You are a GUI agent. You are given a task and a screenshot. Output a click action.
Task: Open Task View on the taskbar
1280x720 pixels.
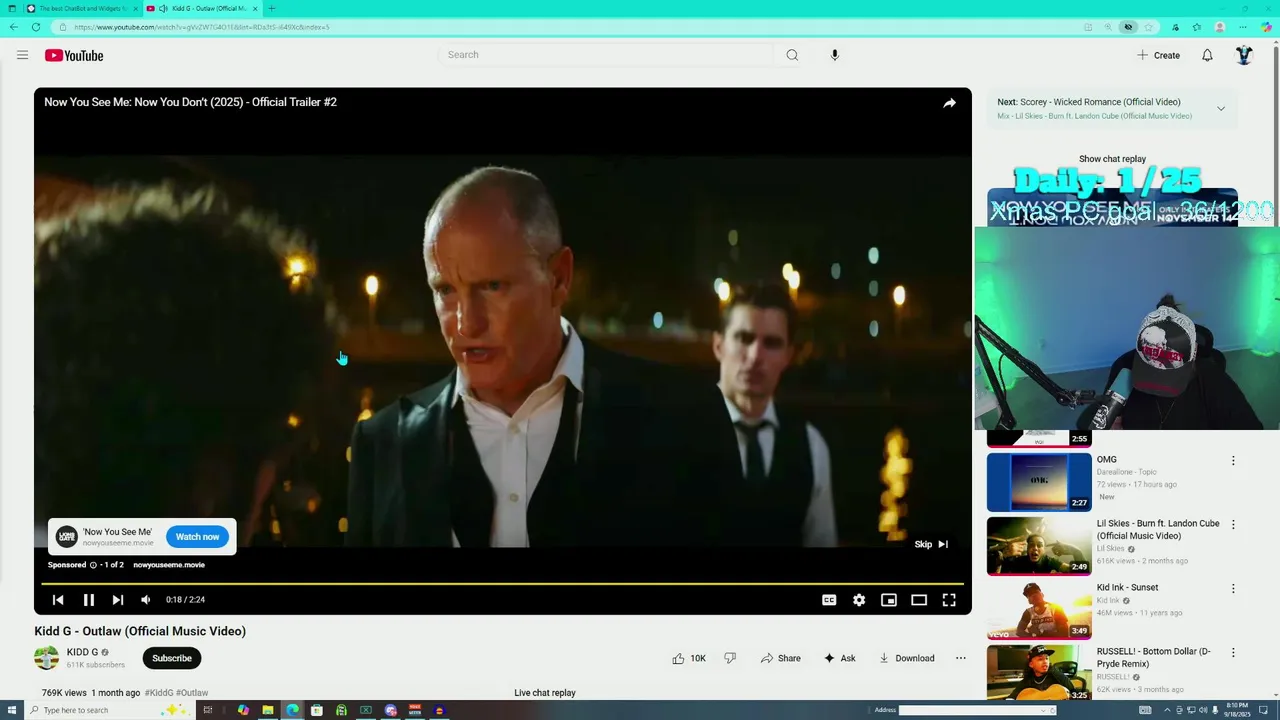click(x=208, y=710)
